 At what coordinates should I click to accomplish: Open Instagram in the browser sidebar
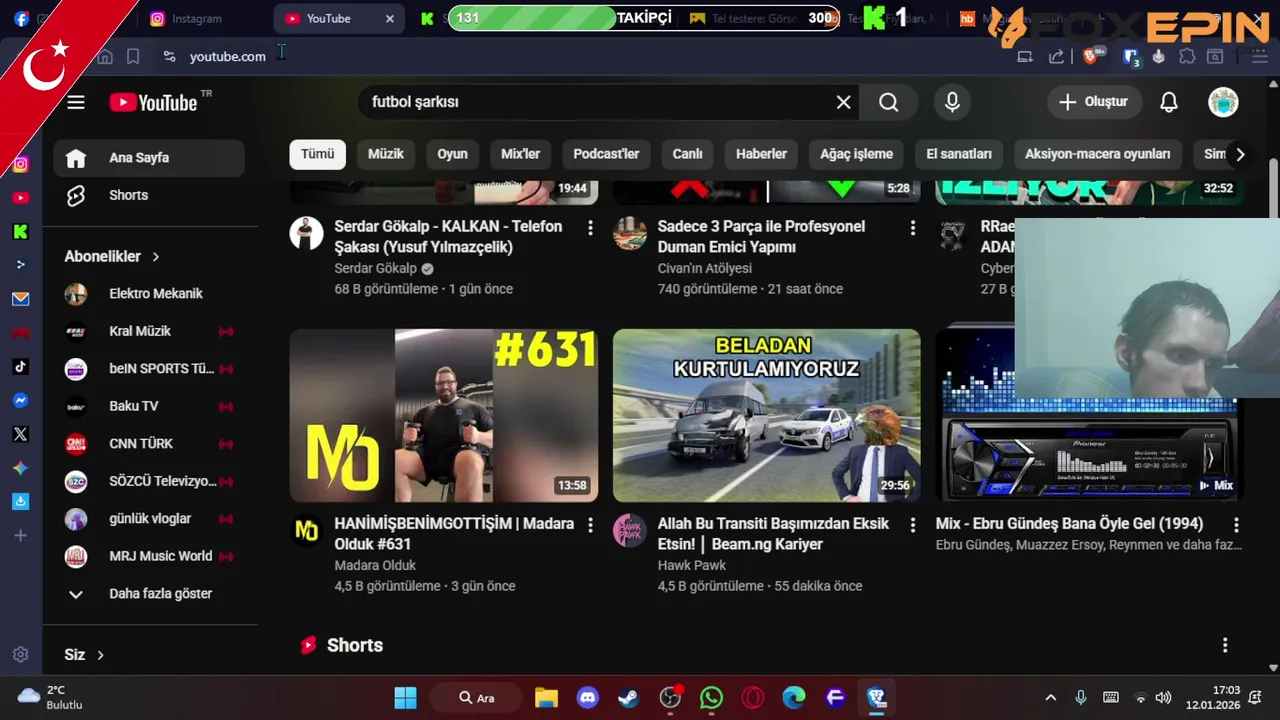[20, 164]
